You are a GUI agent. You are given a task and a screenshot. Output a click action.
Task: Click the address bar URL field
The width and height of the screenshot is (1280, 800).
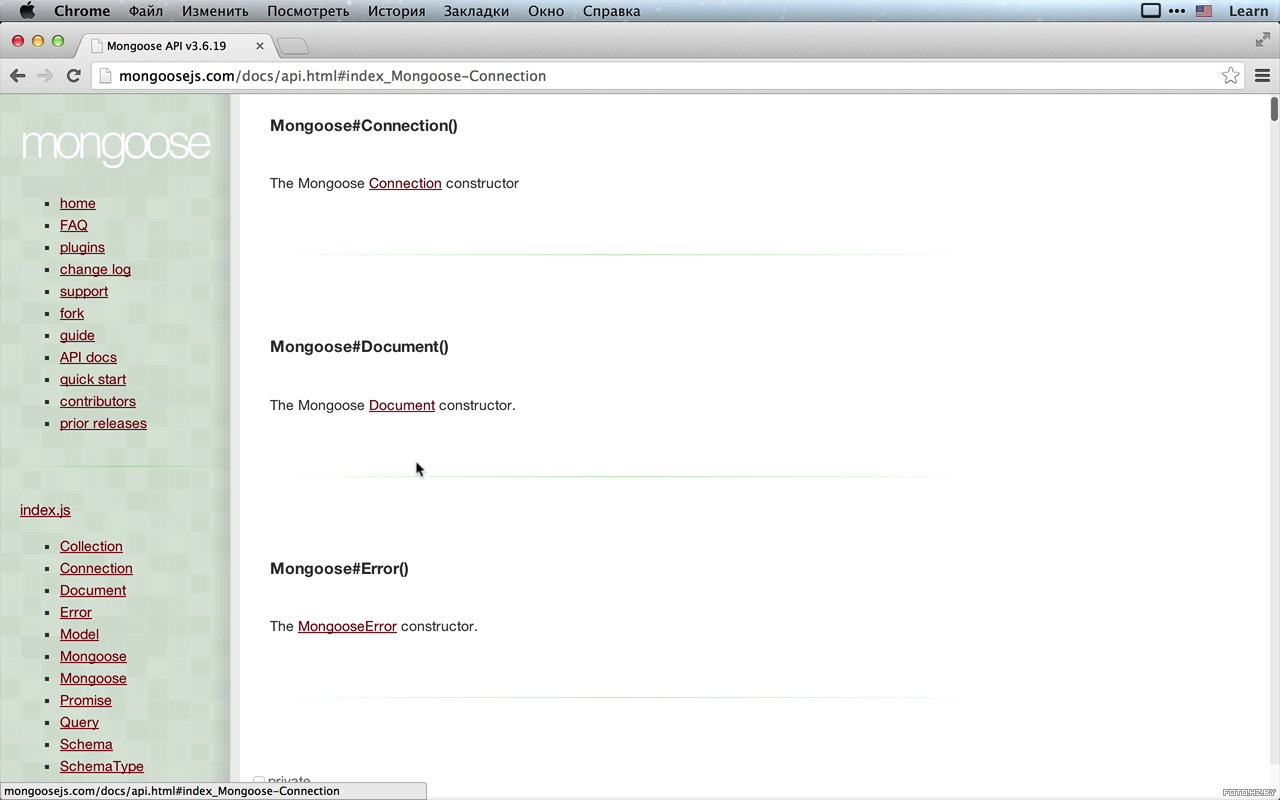coord(667,76)
